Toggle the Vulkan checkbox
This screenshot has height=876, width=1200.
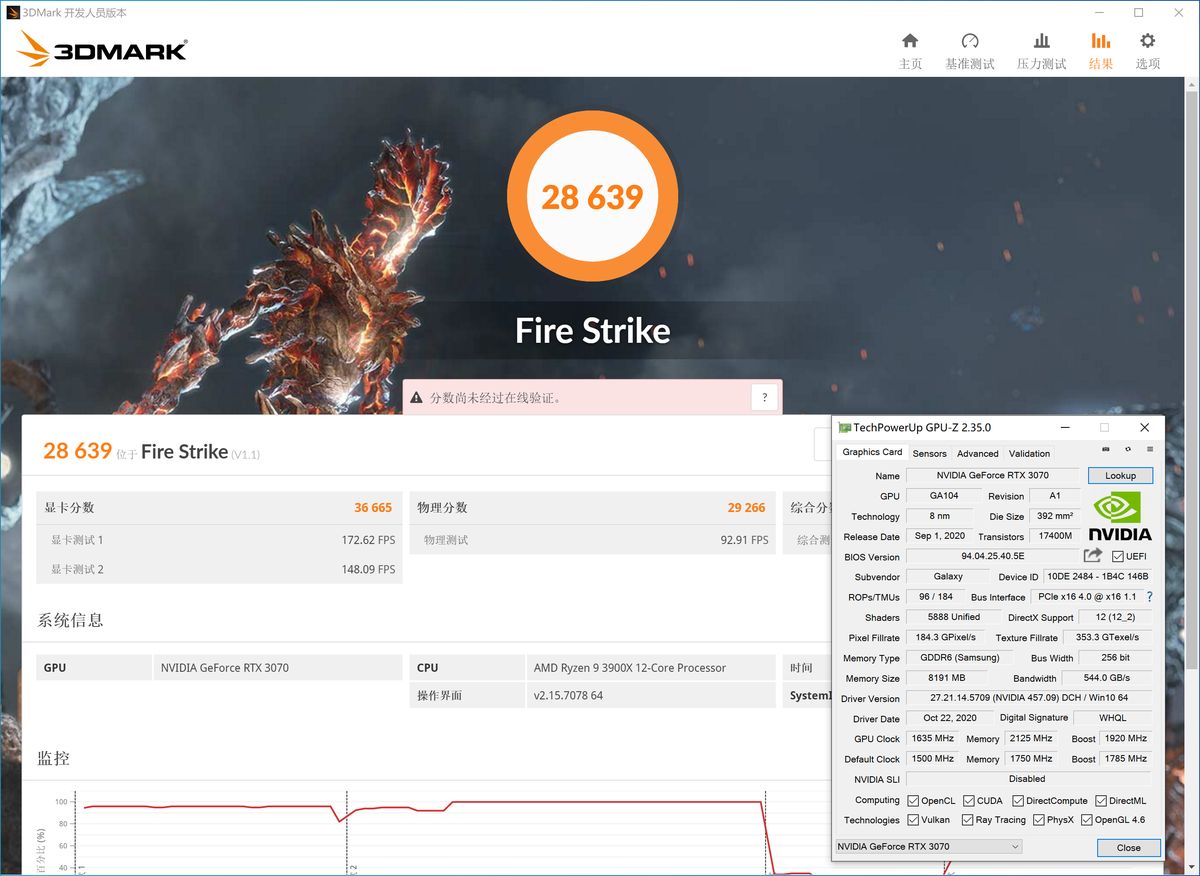(913, 820)
